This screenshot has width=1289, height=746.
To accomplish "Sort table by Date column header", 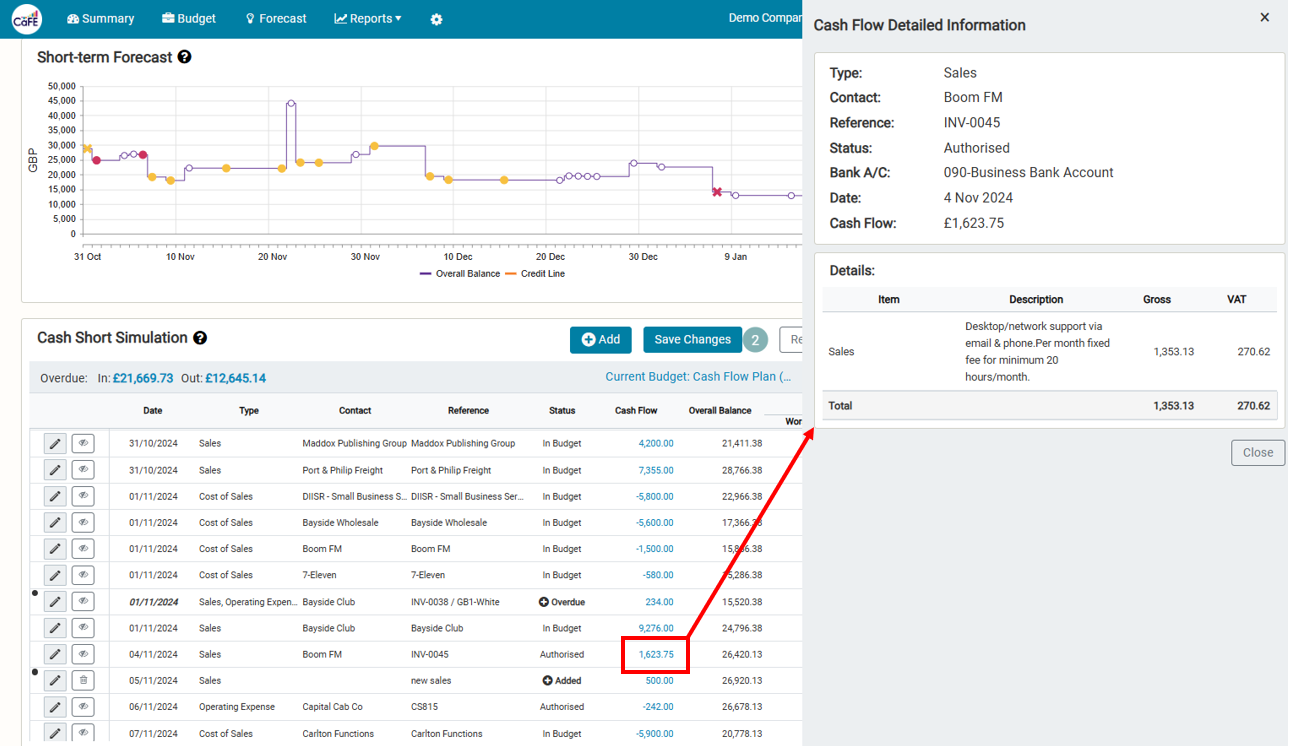I will pyautogui.click(x=152, y=410).
